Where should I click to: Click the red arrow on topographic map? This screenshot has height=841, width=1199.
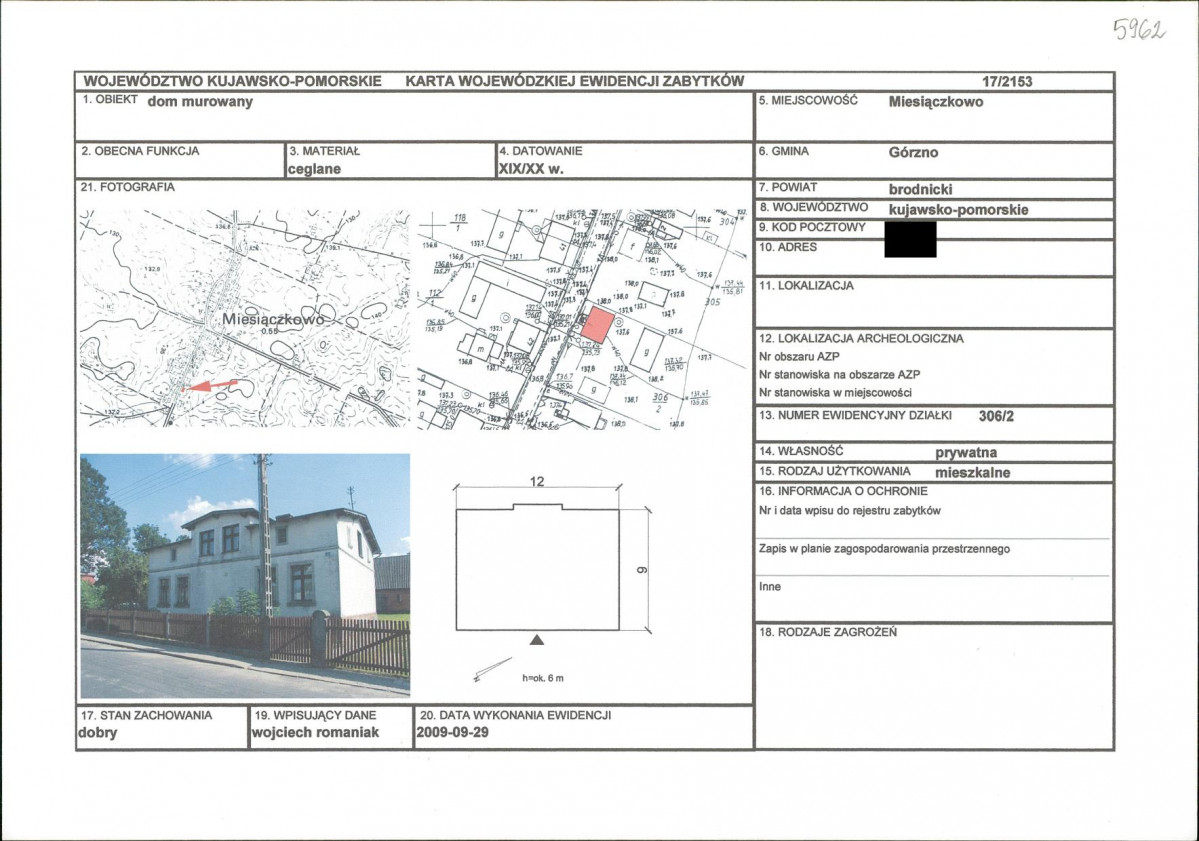pyautogui.click(x=210, y=386)
